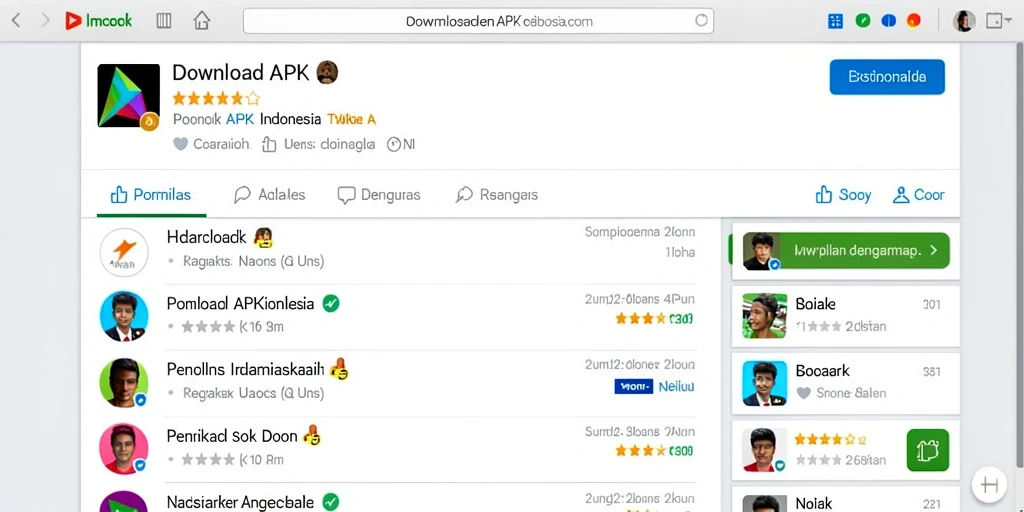Screen dimensions: 1024x512
Task: Click the green verified badge beside Pomloaol APKionlesia
Action: pos(331,304)
